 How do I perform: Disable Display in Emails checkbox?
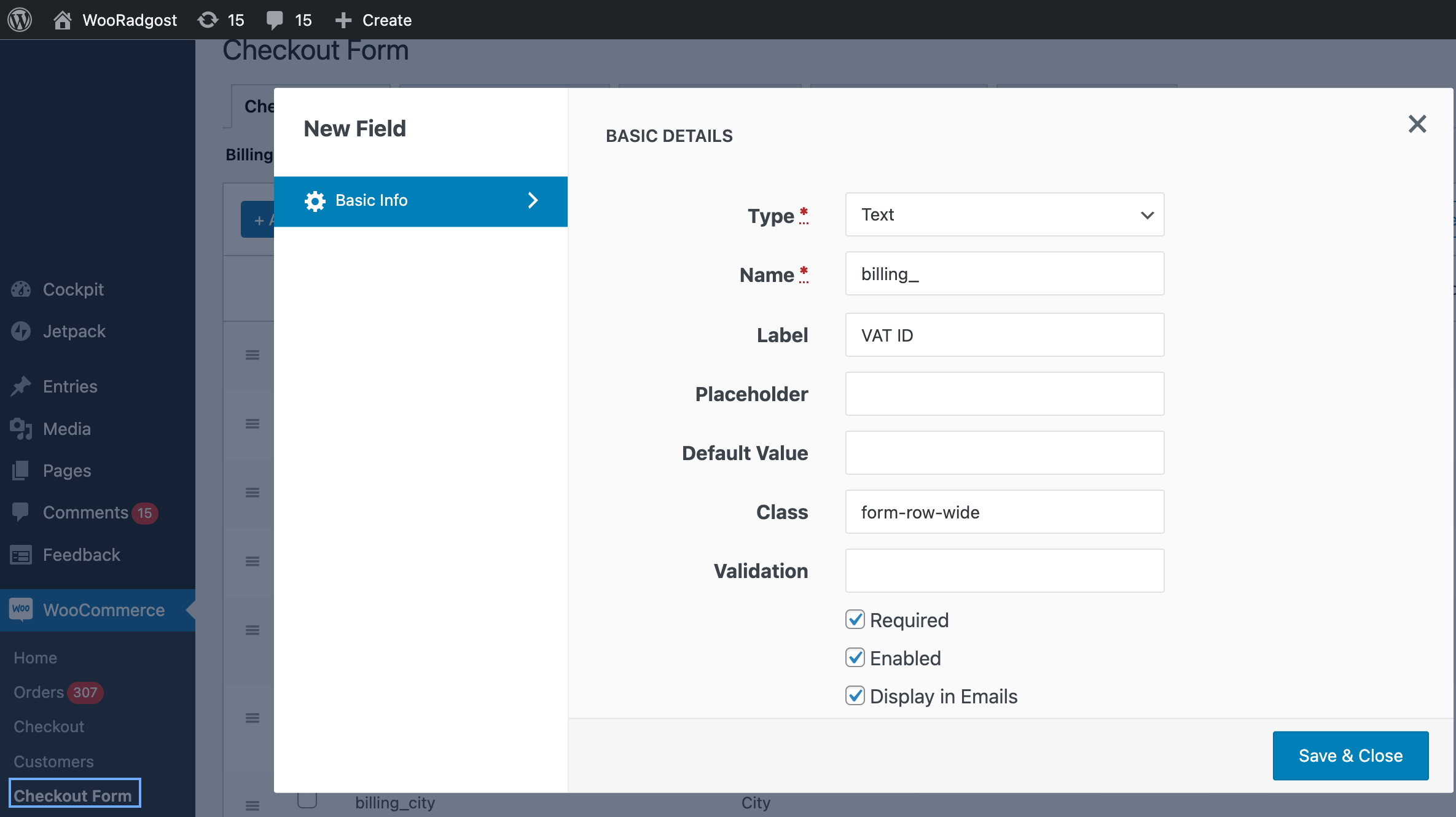pyautogui.click(x=855, y=696)
